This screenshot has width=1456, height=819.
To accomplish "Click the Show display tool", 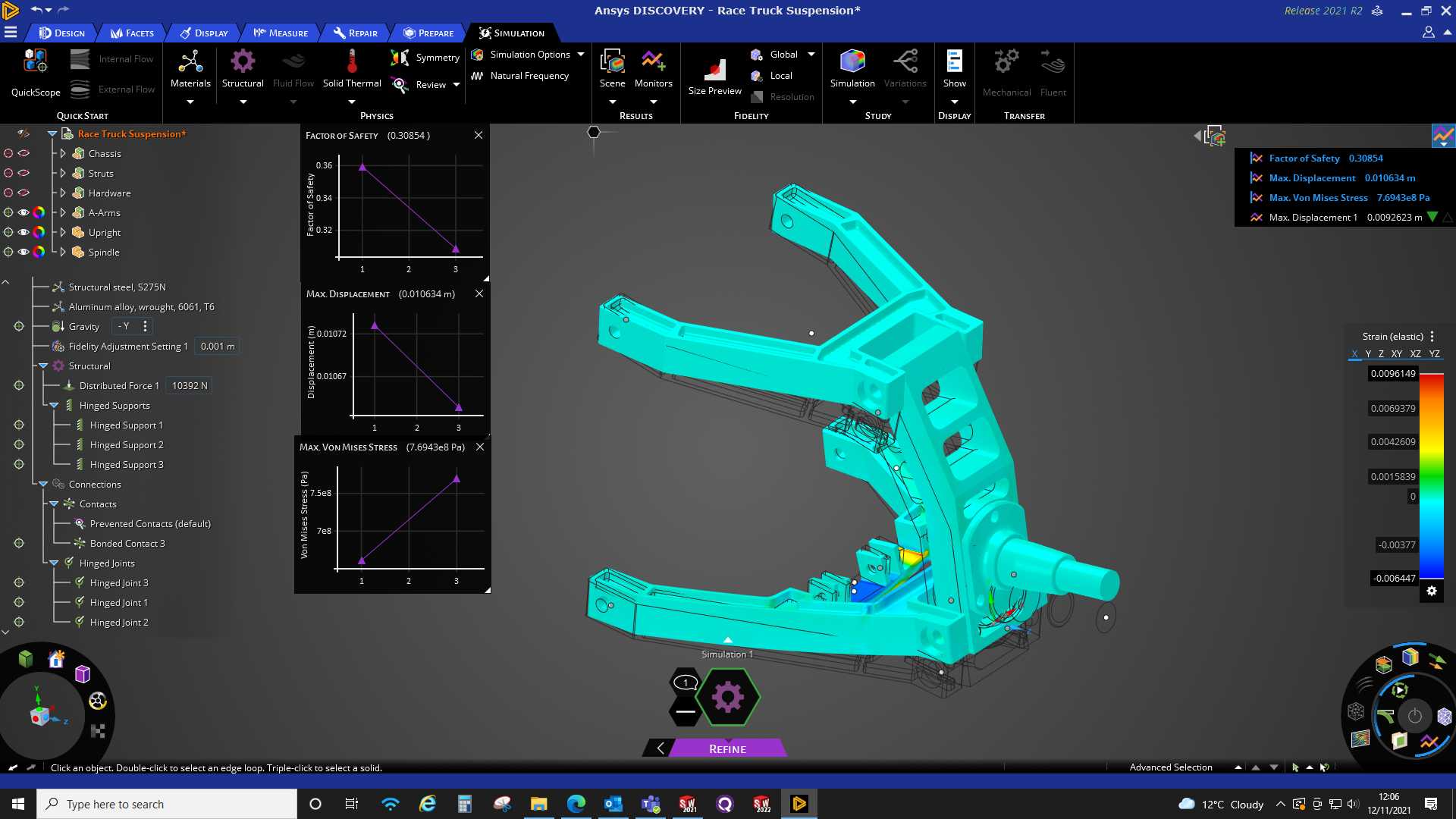I will tap(954, 69).
